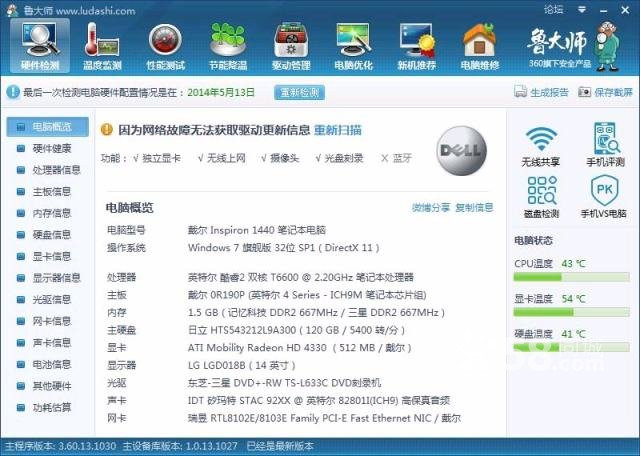Image resolution: width=640 pixels, height=456 pixels.
Task: Open the 温度监测 temperature monitor
Action: point(102,46)
